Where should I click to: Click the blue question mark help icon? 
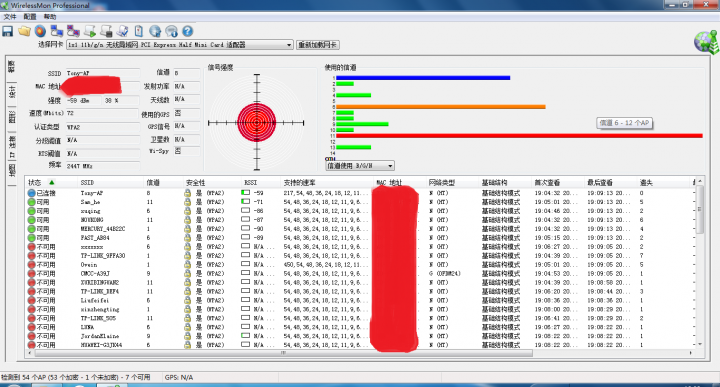187,31
